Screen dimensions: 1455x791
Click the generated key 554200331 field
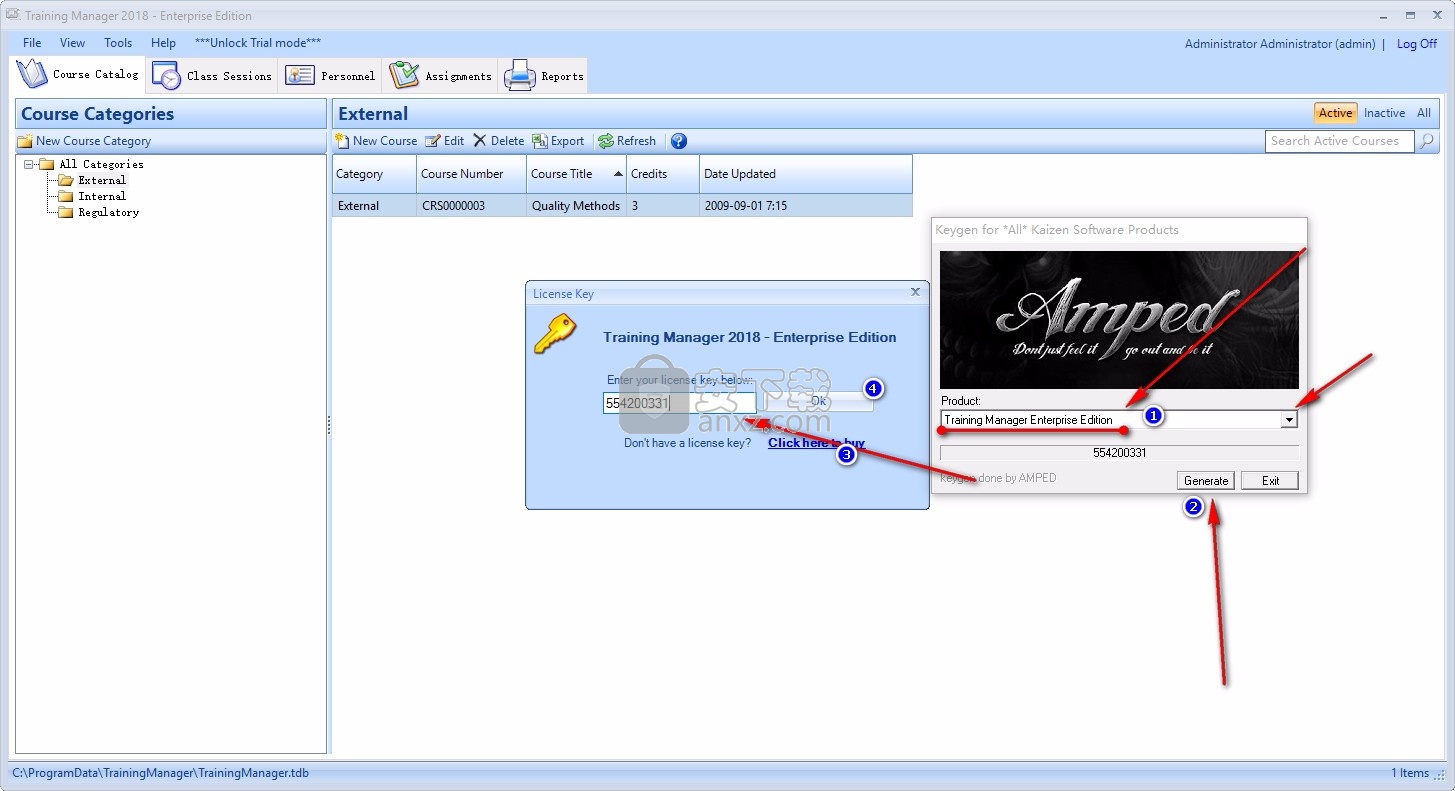coord(1119,453)
